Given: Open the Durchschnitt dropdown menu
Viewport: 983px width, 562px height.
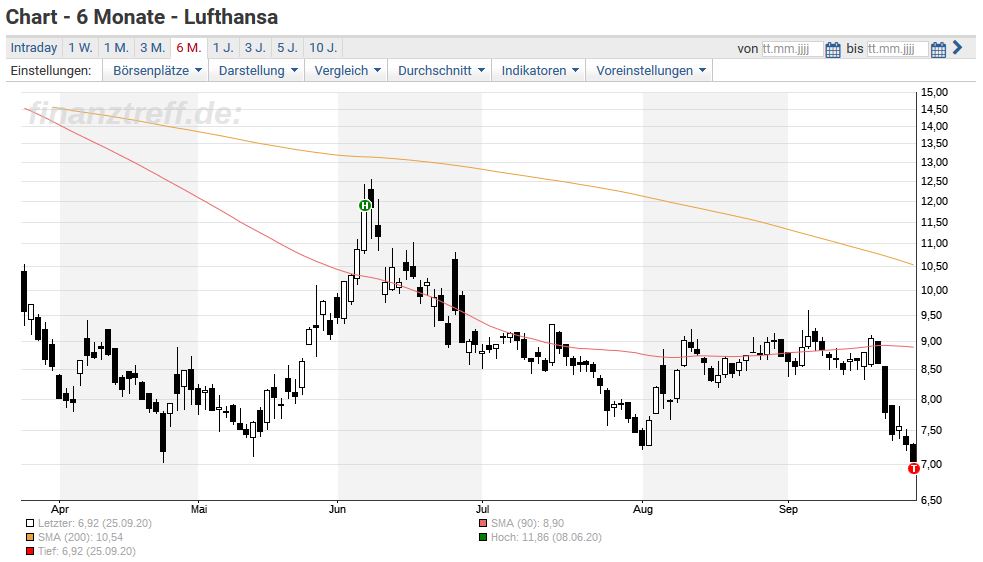Looking at the screenshot, I should point(441,71).
